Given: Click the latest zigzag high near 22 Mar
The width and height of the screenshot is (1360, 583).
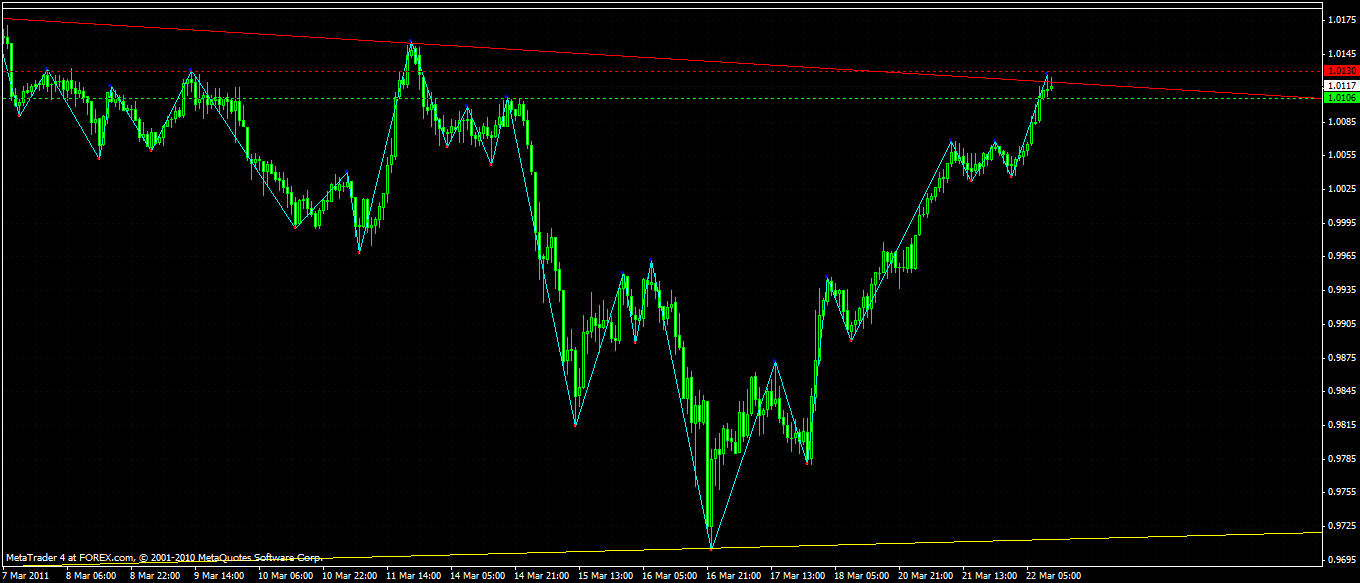Looking at the screenshot, I should tap(1047, 73).
